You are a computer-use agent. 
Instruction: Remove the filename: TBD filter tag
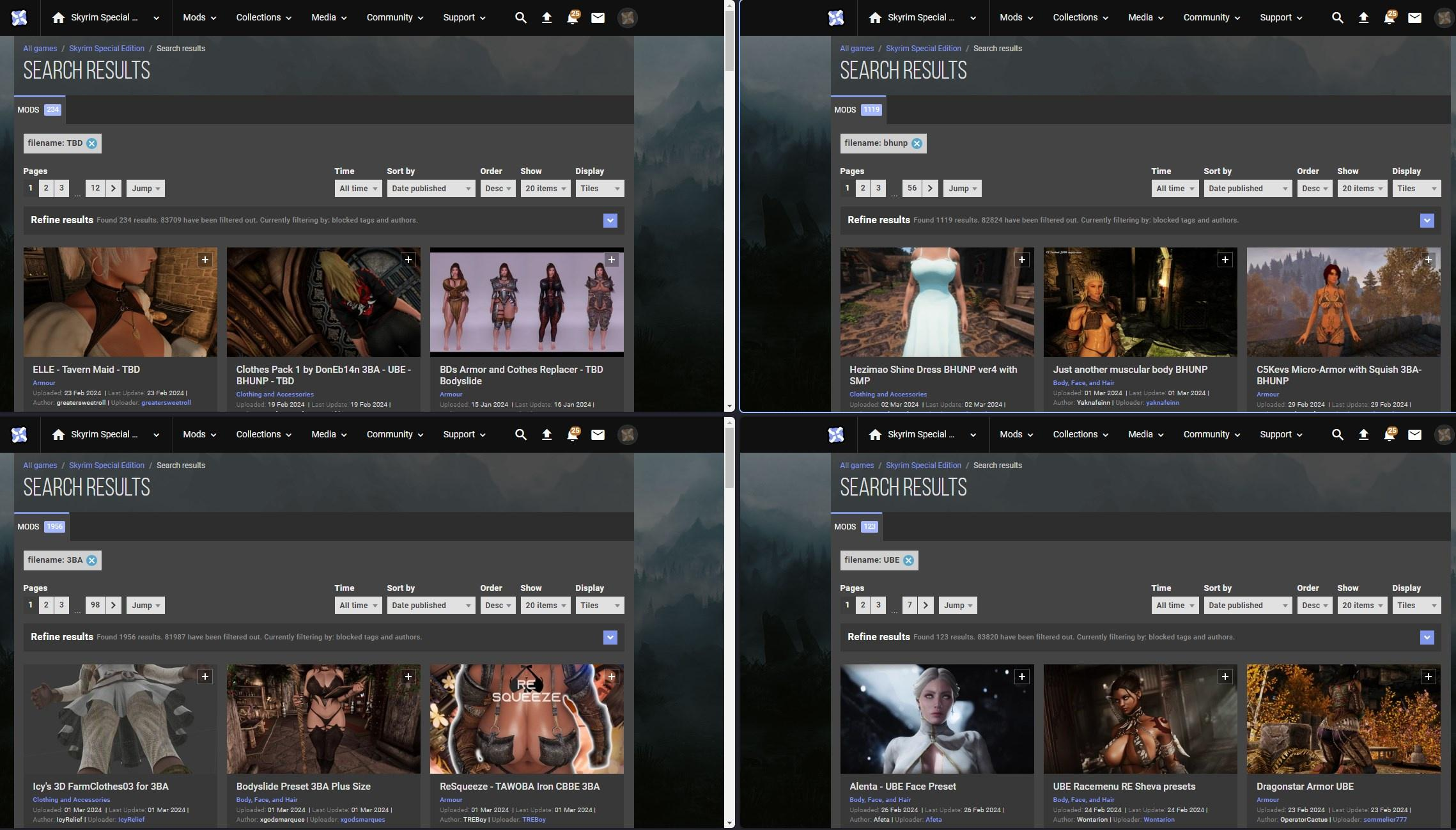pos(91,143)
